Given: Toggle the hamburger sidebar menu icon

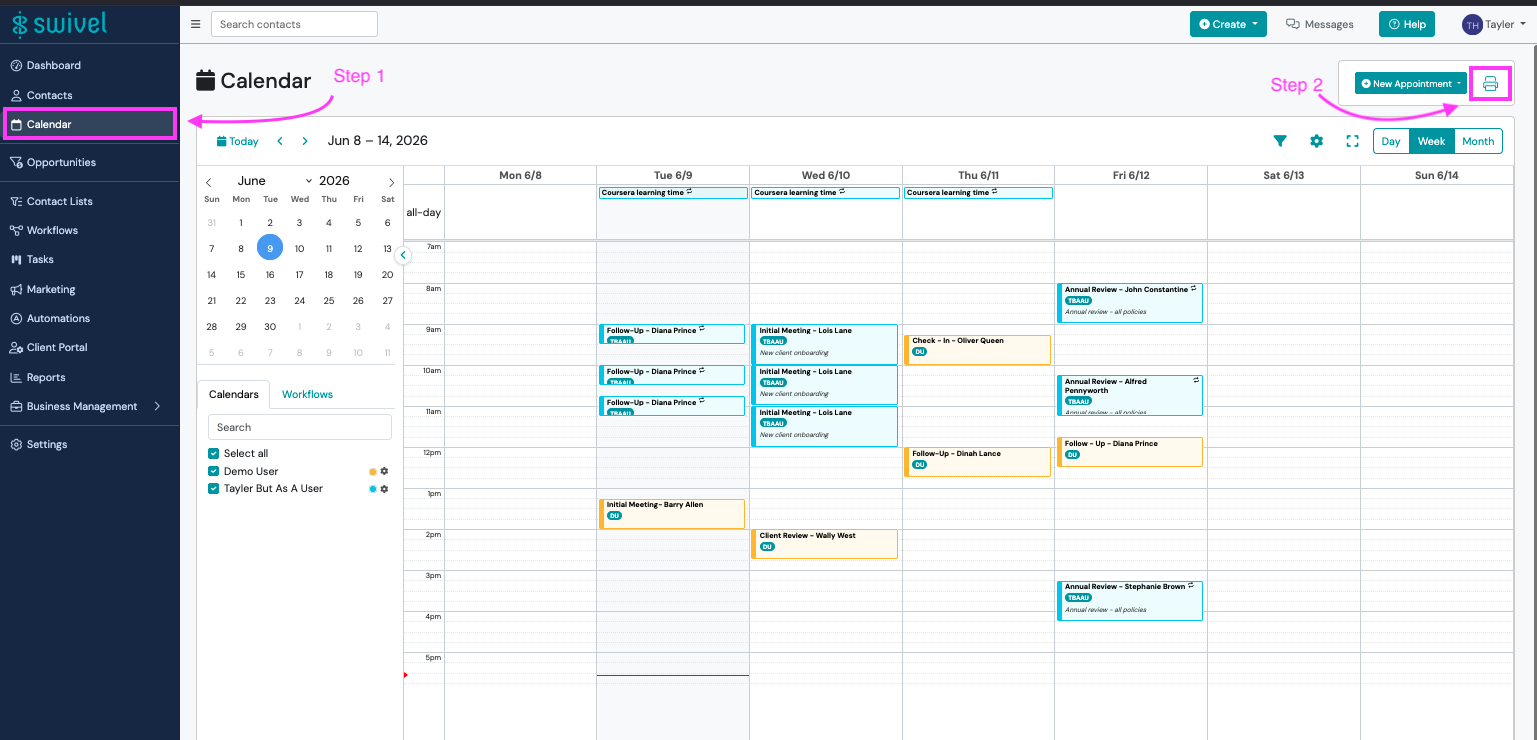Looking at the screenshot, I should coord(195,24).
